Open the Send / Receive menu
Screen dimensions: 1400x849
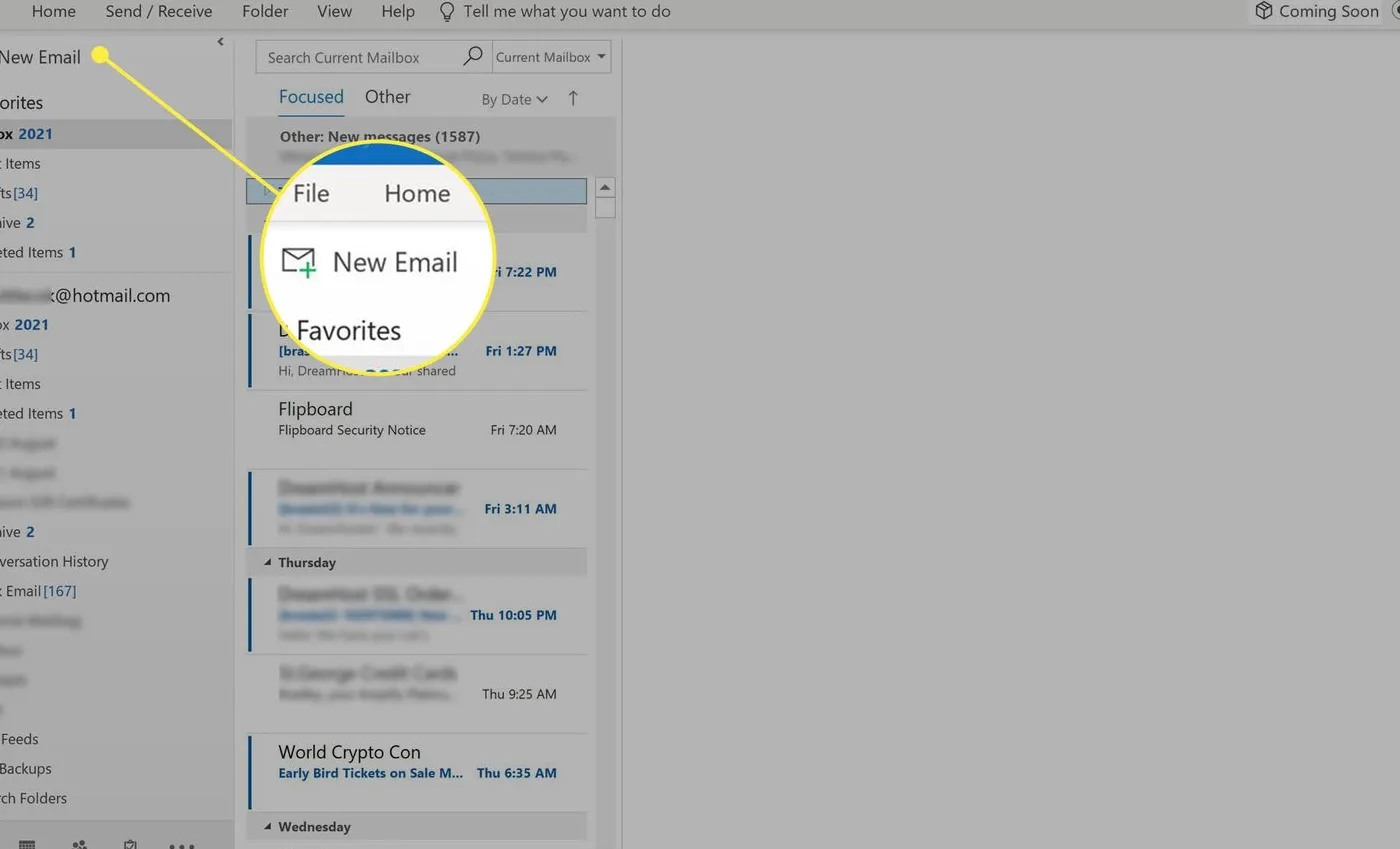(158, 11)
